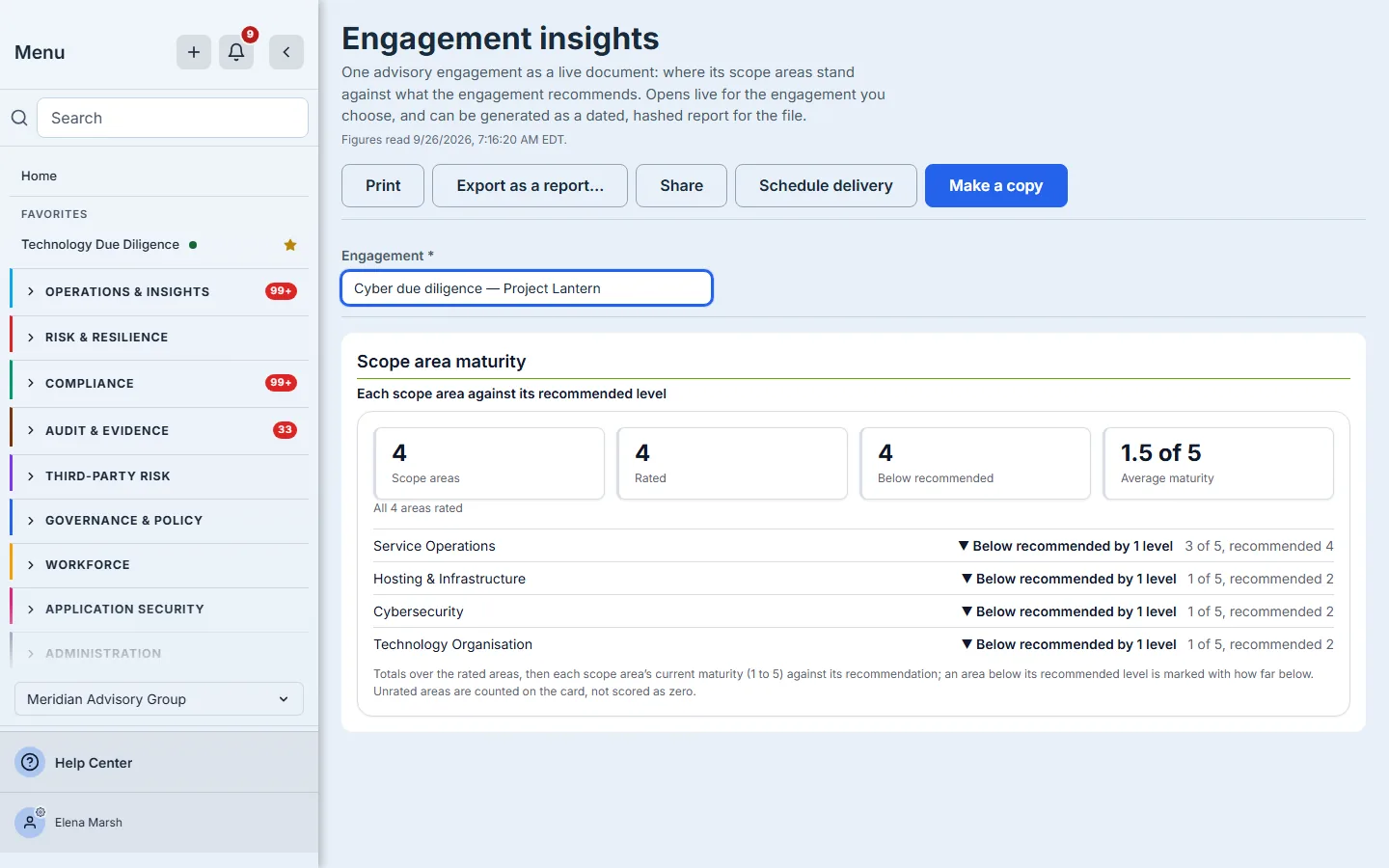The image size is (1389, 868).
Task: Click Export as a report button
Action: (530, 185)
